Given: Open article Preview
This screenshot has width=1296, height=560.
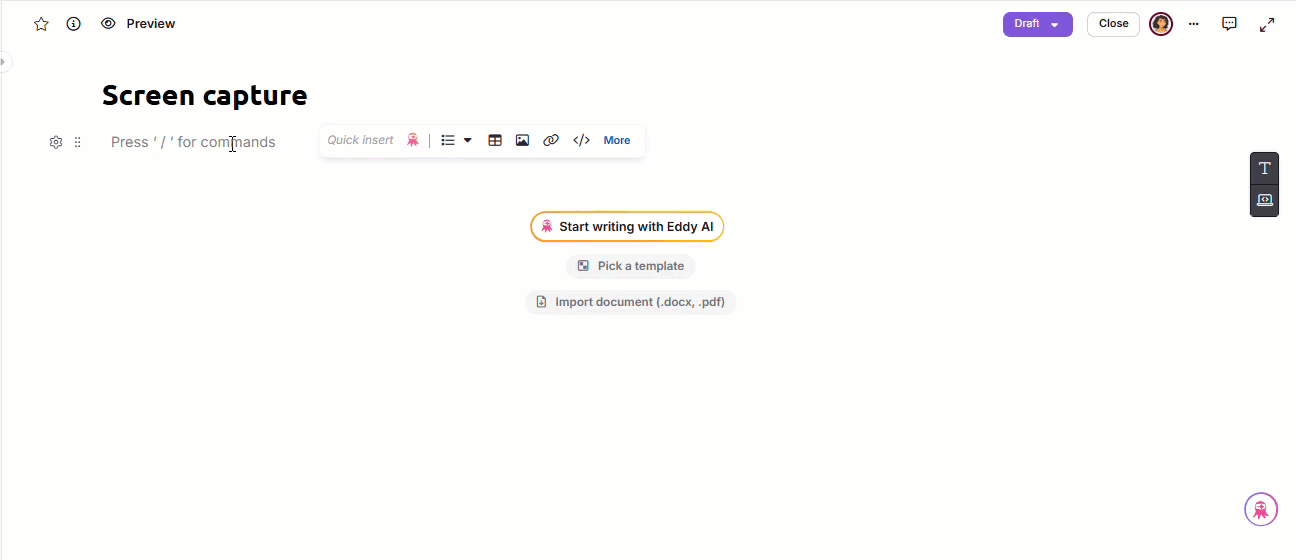Looking at the screenshot, I should 138,24.
